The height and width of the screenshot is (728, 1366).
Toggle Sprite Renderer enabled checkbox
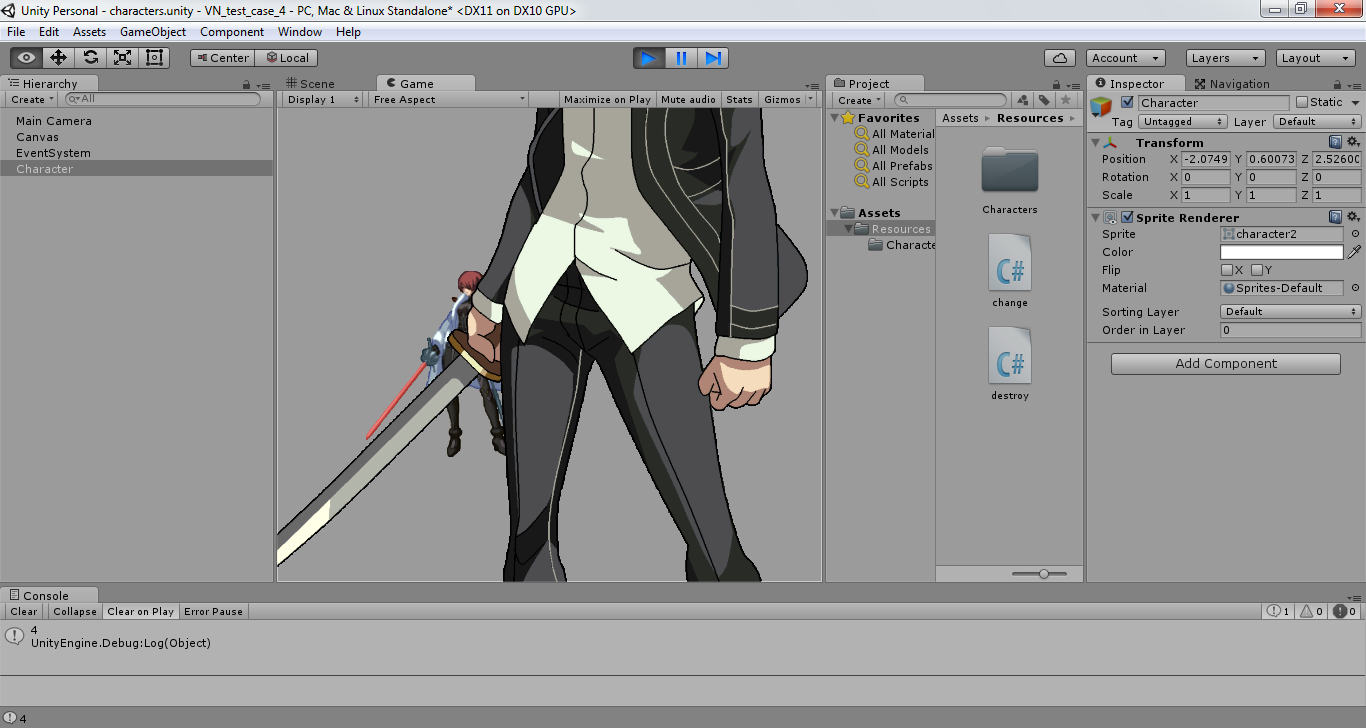coord(1127,217)
